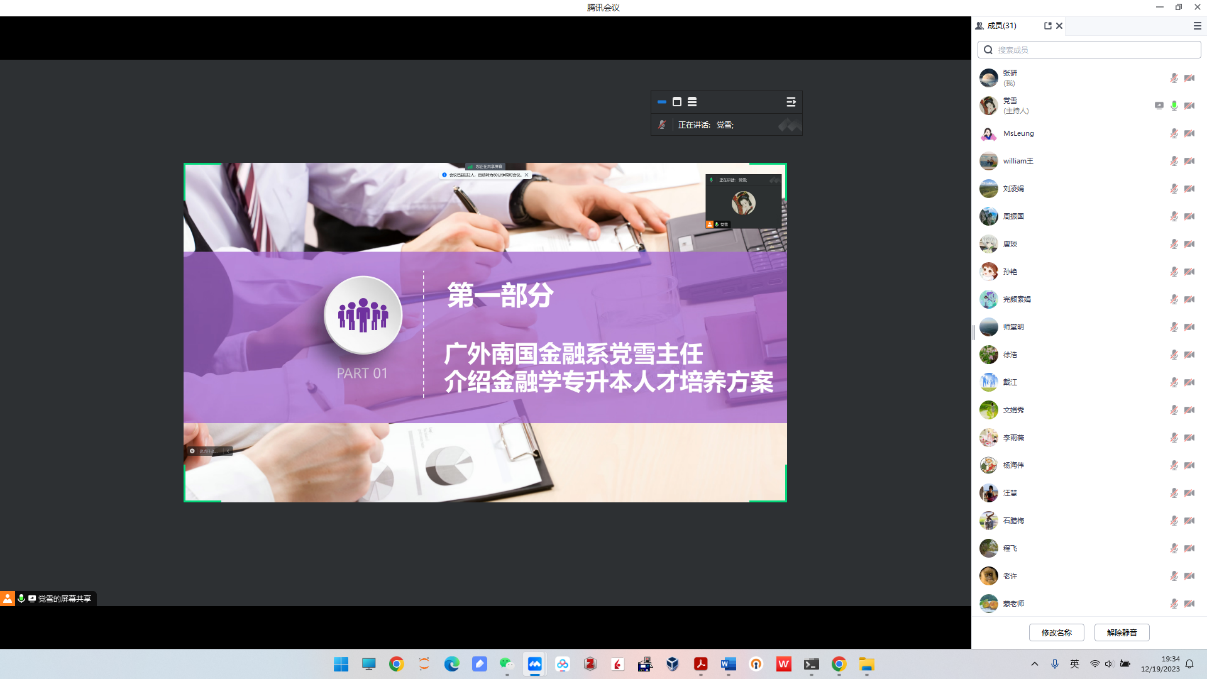Screen dimensions: 1207x679
Task: Switch floating video to single window view
Action: tap(677, 102)
